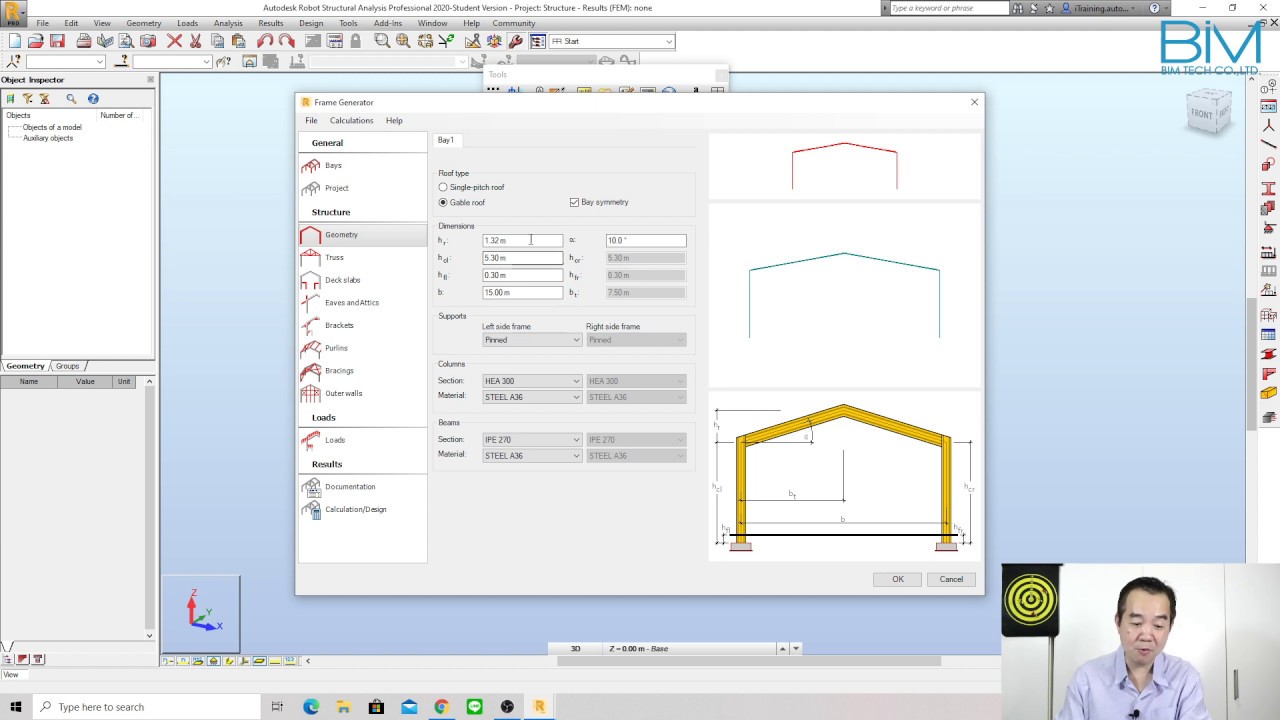1280x720 pixels.
Task: Open the Windows Start menu
Action: click(x=15, y=707)
